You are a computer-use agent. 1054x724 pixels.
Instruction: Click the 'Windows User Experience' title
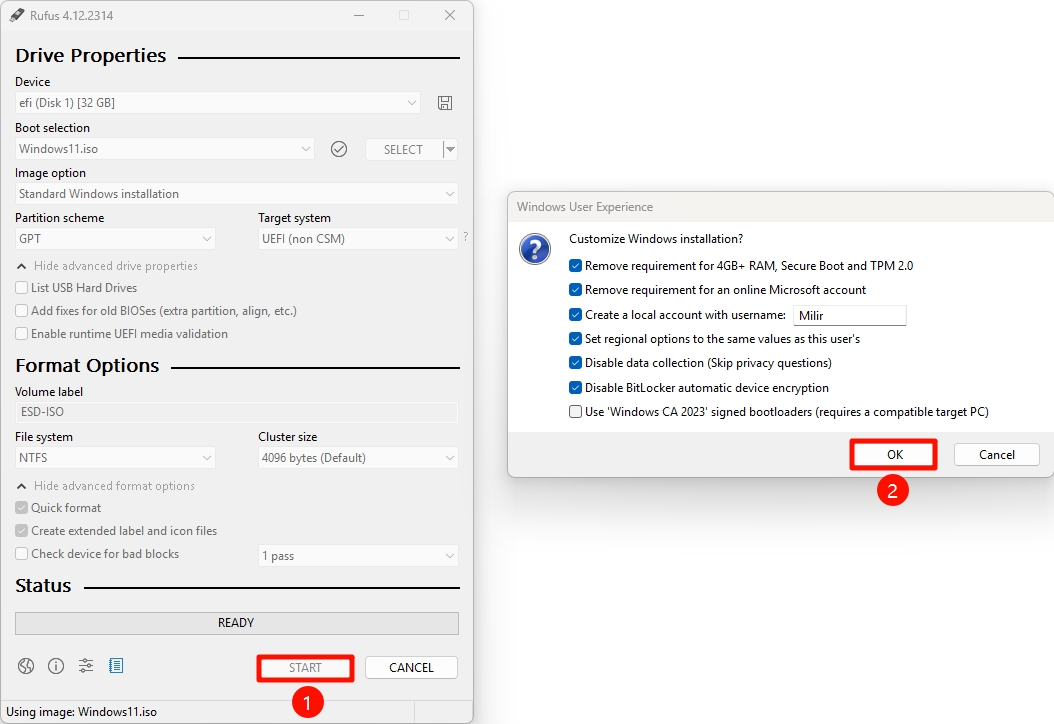[585, 207]
